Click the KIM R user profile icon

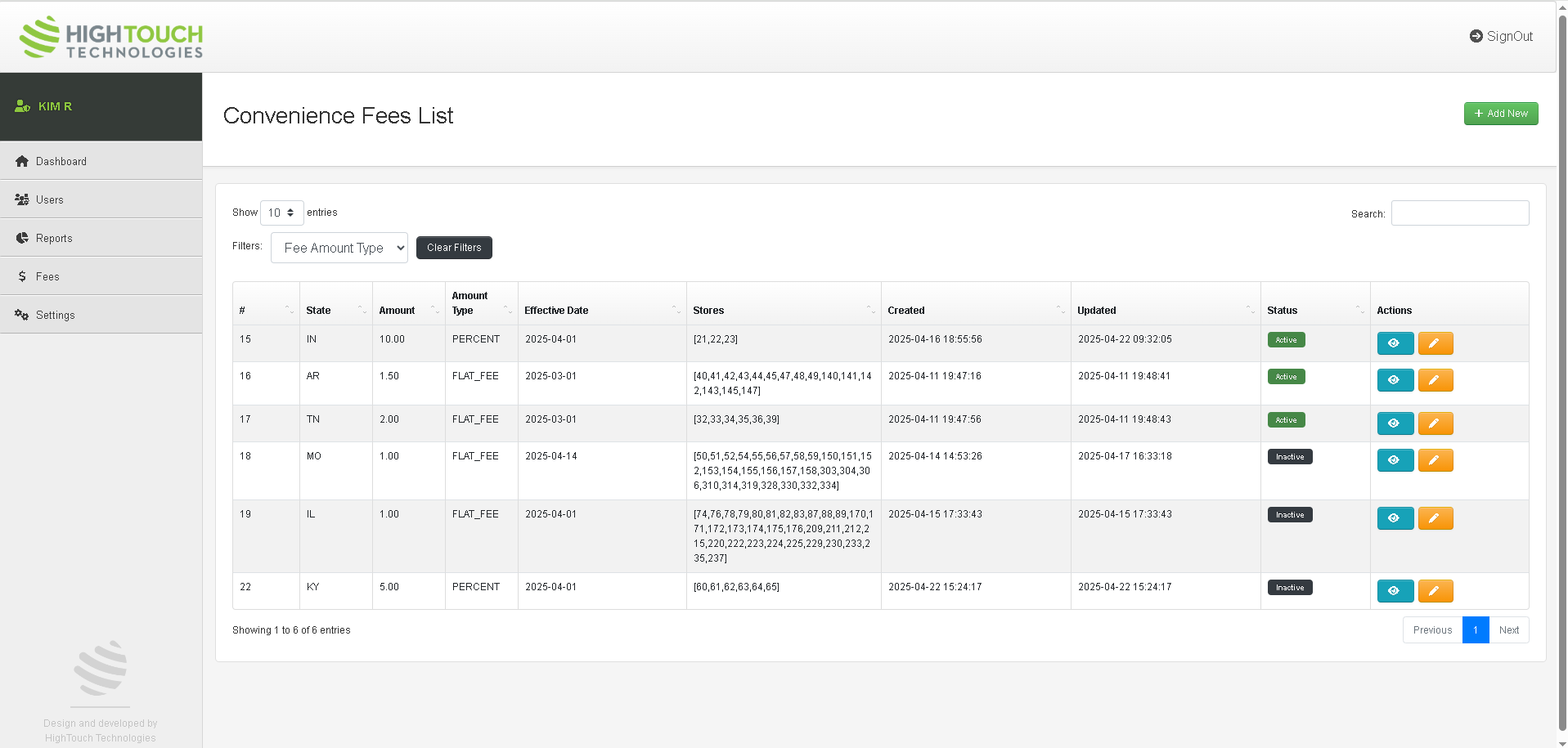[x=22, y=106]
